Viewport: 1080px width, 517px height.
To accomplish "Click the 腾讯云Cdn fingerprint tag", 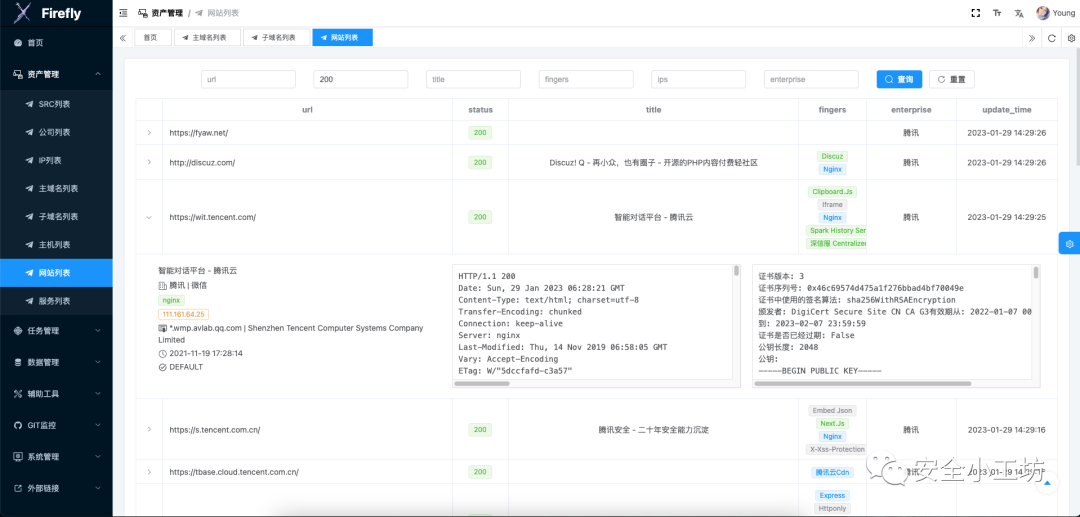I will [x=832, y=472].
